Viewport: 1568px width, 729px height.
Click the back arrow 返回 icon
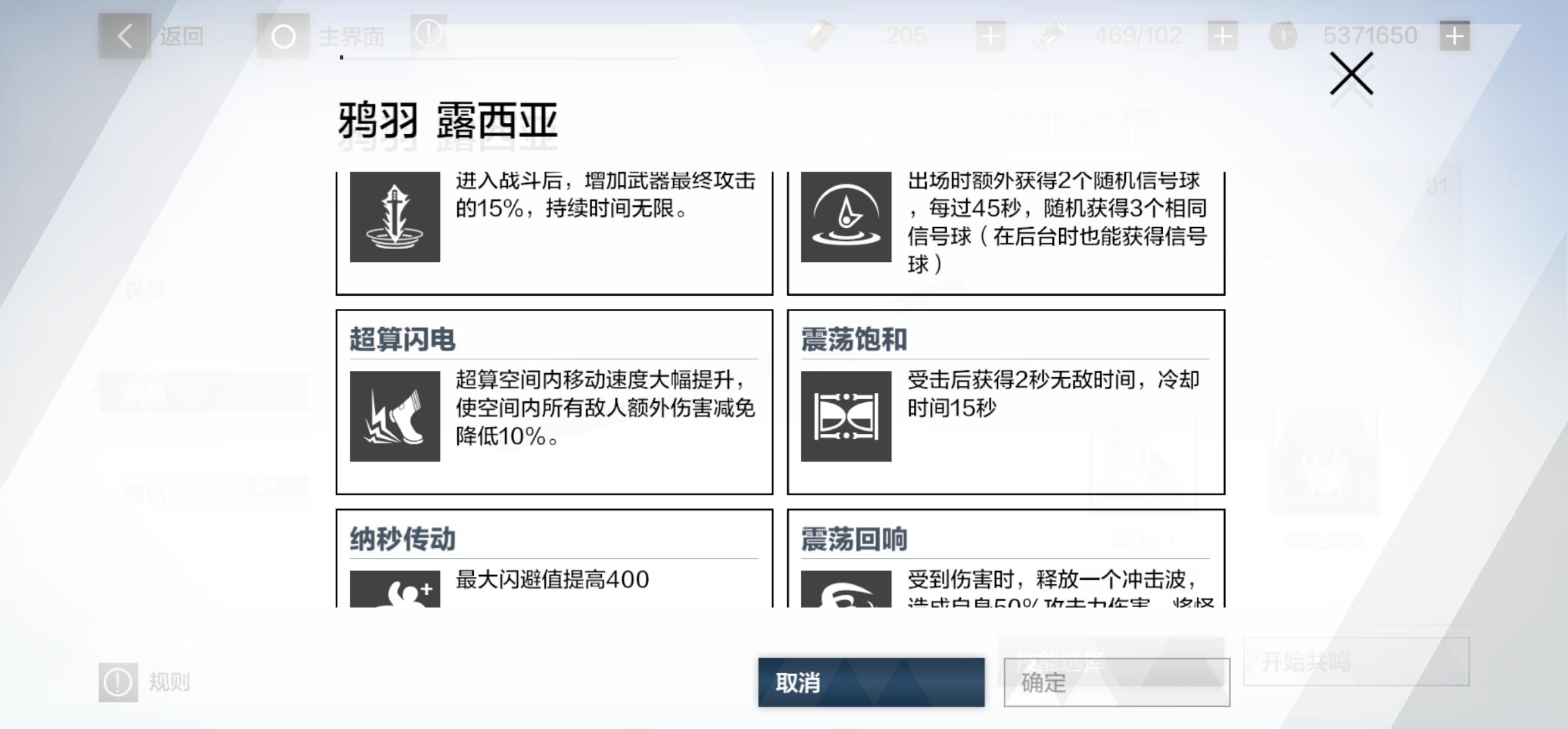pos(125,36)
